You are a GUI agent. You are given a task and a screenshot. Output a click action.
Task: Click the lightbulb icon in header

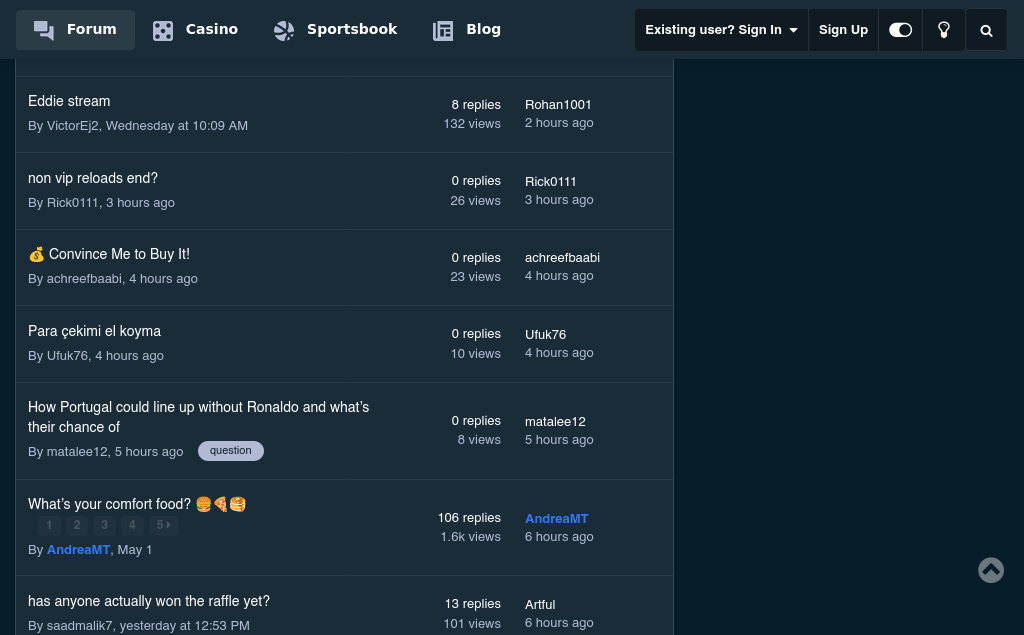click(944, 30)
